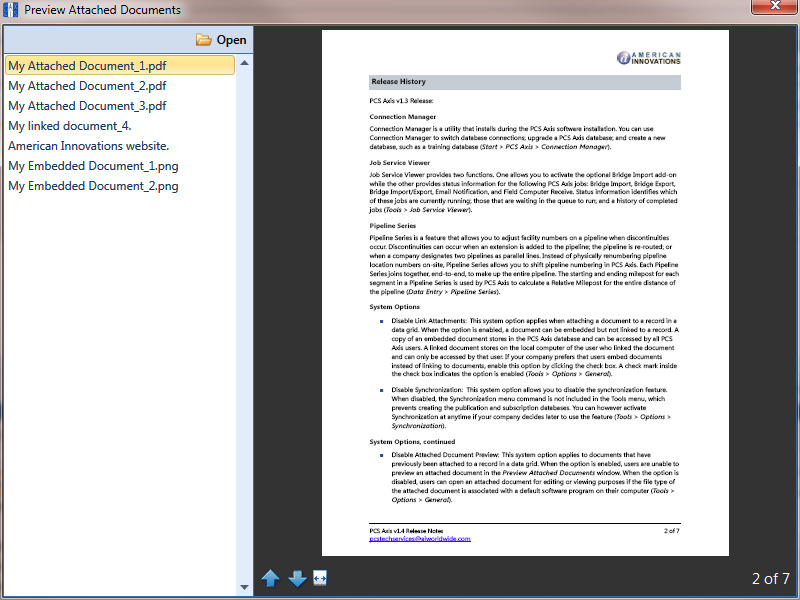Click the Open button with folder icon
Viewport: 800px width, 600px height.
[x=221, y=40]
